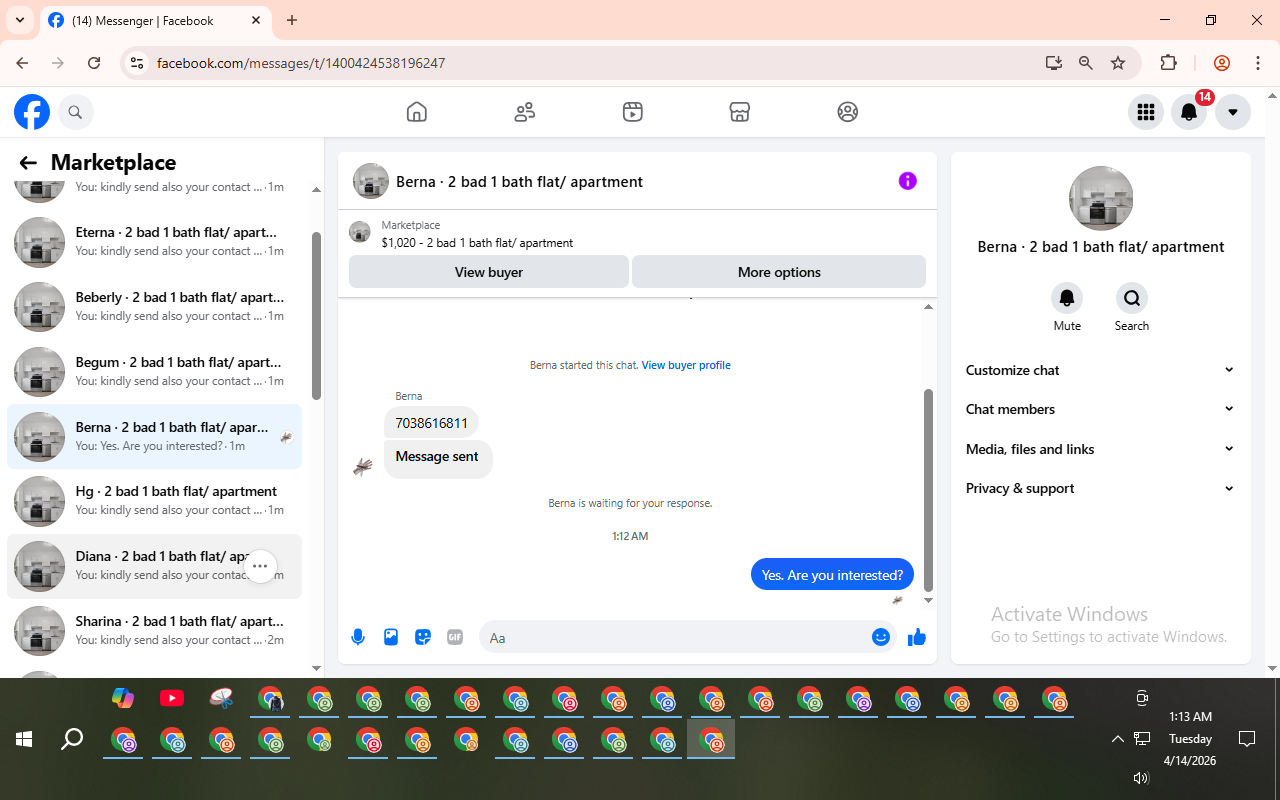1280x800 pixels.
Task: Open the Friends icon in top navigation
Action: 525,112
